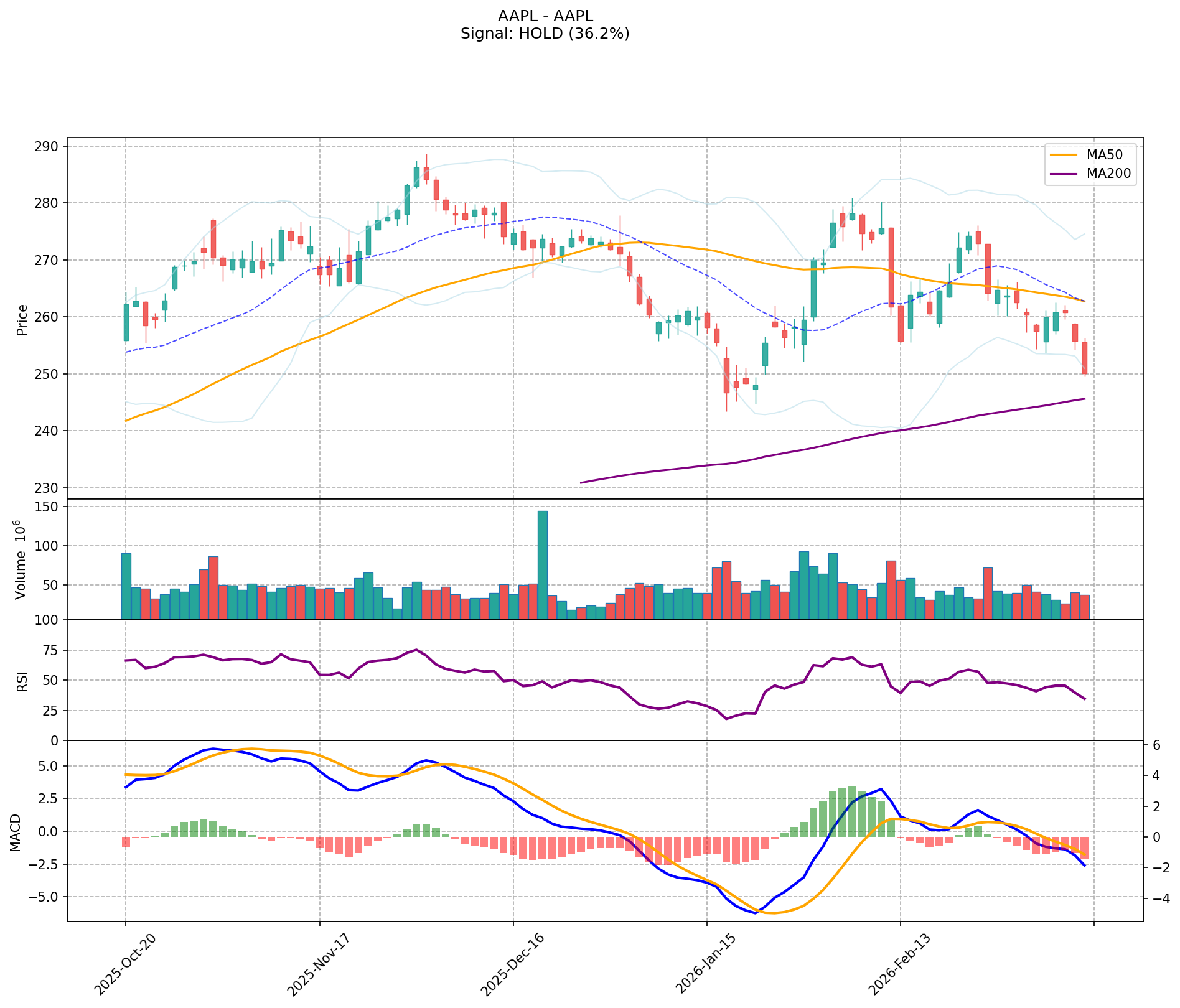Click the 230 price tick label
The image size is (1180, 1008).
[47, 488]
